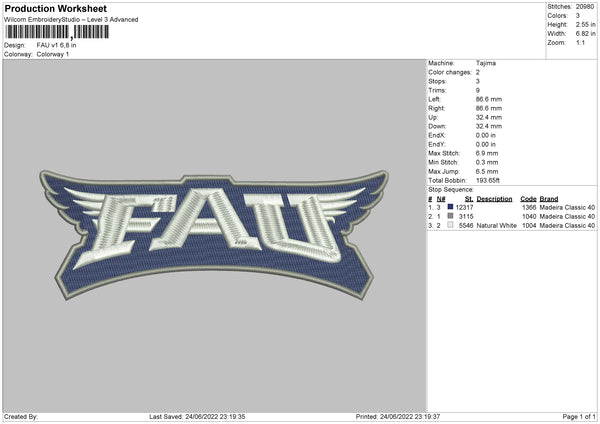Click stitch count '3115' in stop sequence
The height and width of the screenshot is (424, 600).
point(466,217)
